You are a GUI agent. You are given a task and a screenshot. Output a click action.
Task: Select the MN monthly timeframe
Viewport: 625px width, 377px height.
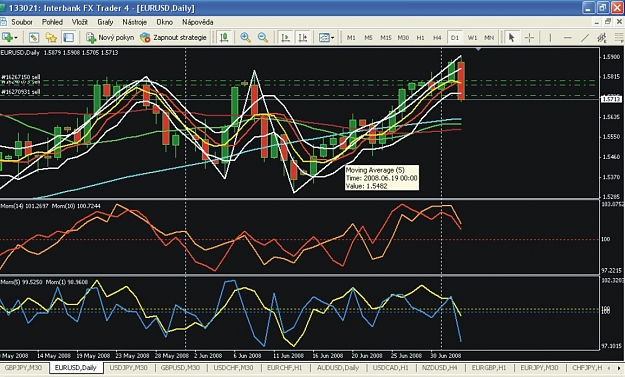pos(489,37)
